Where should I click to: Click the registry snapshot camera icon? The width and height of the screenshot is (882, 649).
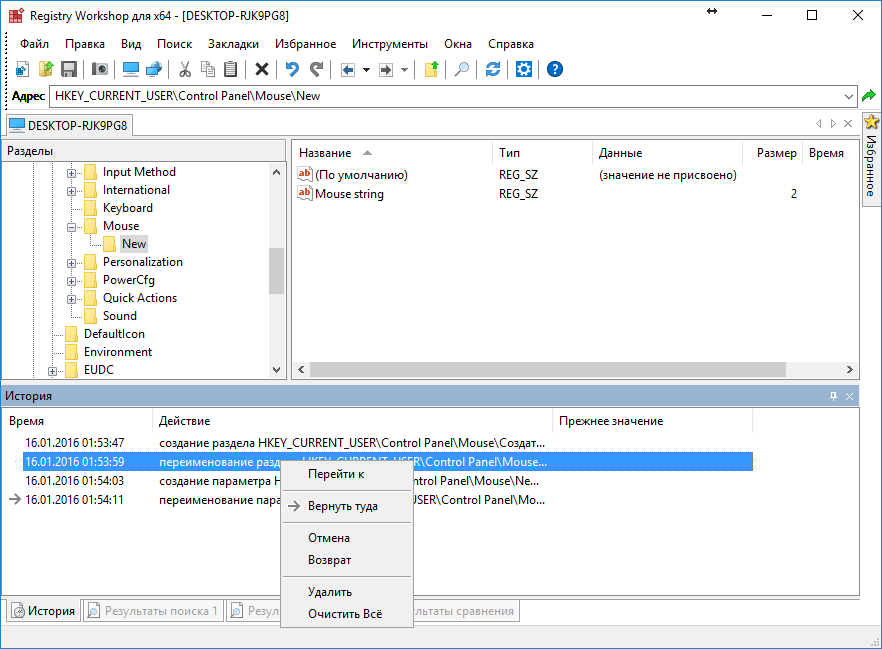click(100, 69)
